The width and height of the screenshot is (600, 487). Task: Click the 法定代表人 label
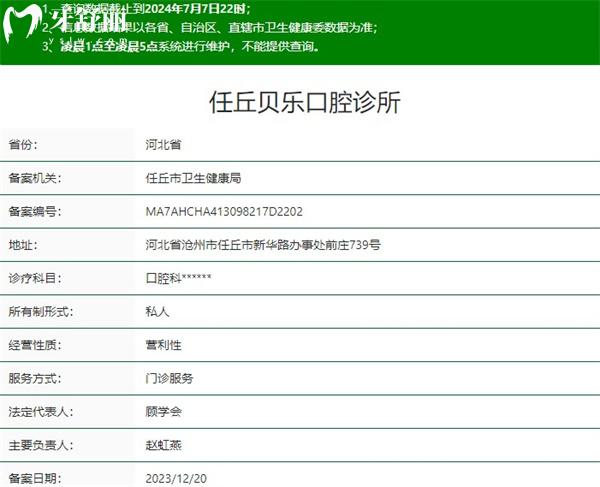point(41,412)
